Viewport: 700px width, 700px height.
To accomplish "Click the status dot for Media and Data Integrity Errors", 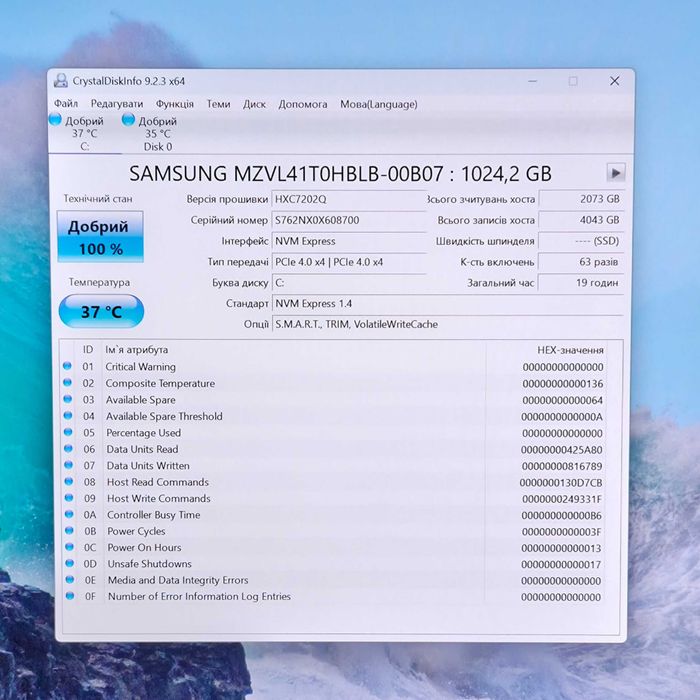I will [x=70, y=579].
